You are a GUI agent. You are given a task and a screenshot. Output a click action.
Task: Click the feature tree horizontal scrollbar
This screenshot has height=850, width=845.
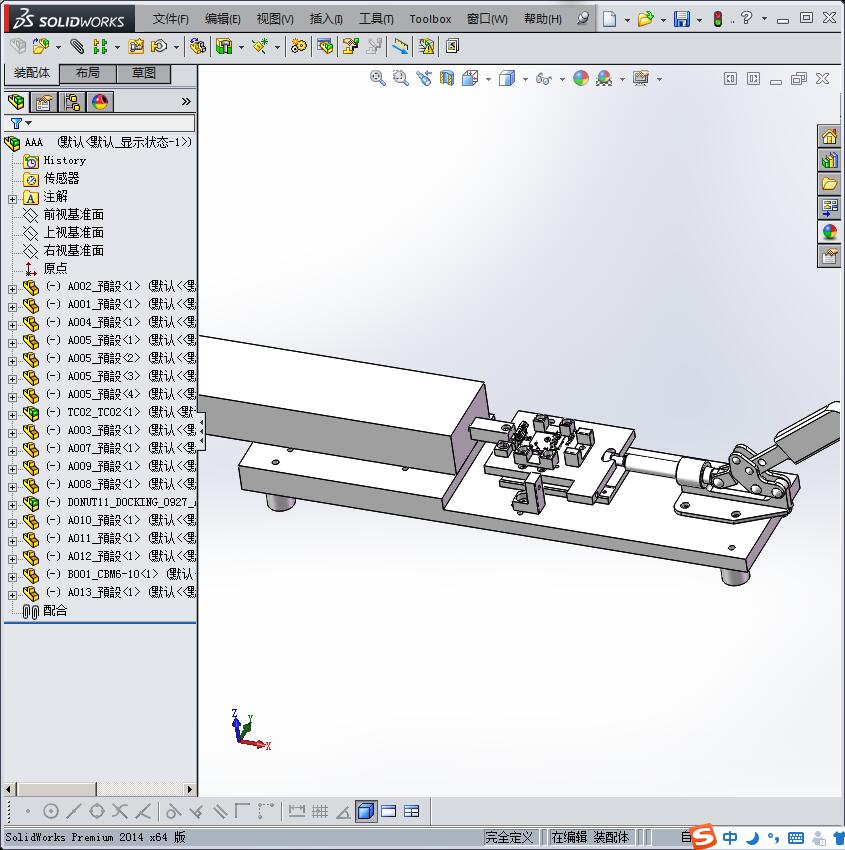click(x=99, y=789)
